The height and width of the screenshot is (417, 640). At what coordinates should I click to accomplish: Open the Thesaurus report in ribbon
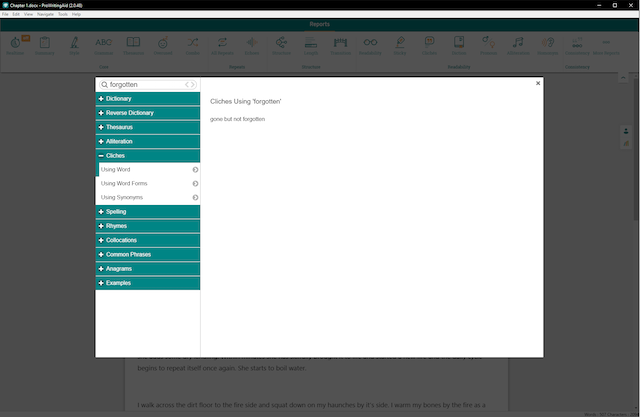coord(133,45)
